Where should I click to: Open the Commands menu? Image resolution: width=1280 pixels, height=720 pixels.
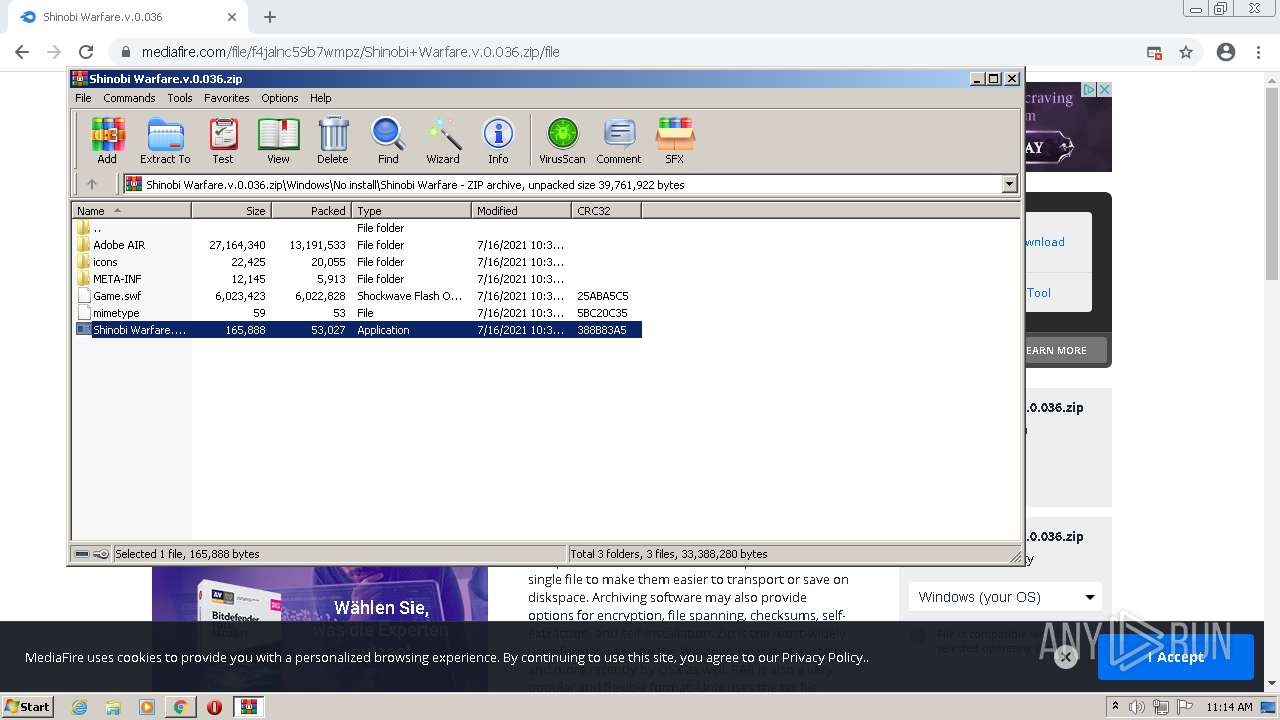(x=129, y=98)
